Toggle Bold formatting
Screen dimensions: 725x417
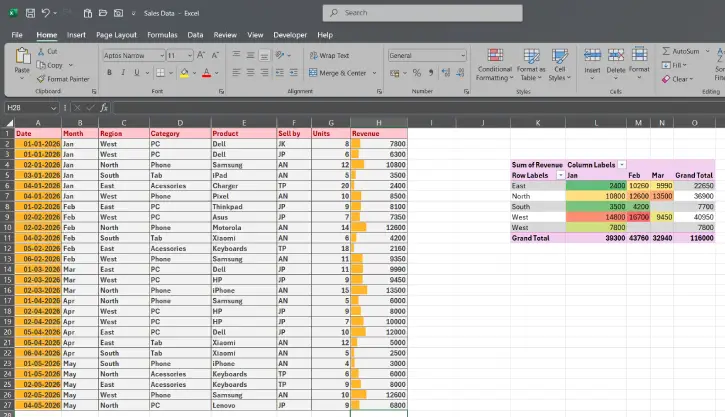[110, 73]
